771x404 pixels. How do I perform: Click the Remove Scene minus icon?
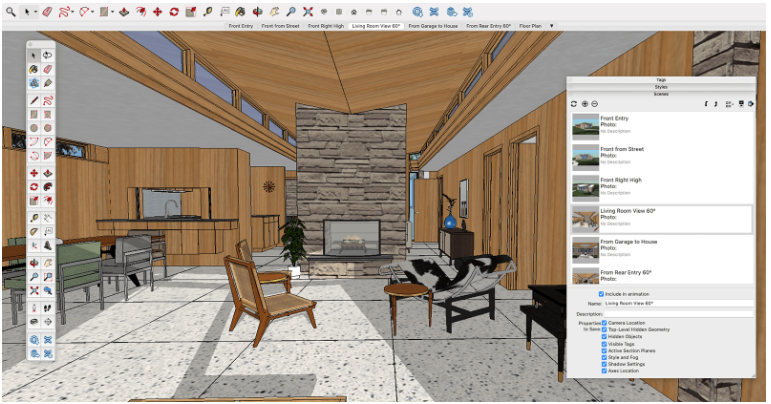(594, 103)
